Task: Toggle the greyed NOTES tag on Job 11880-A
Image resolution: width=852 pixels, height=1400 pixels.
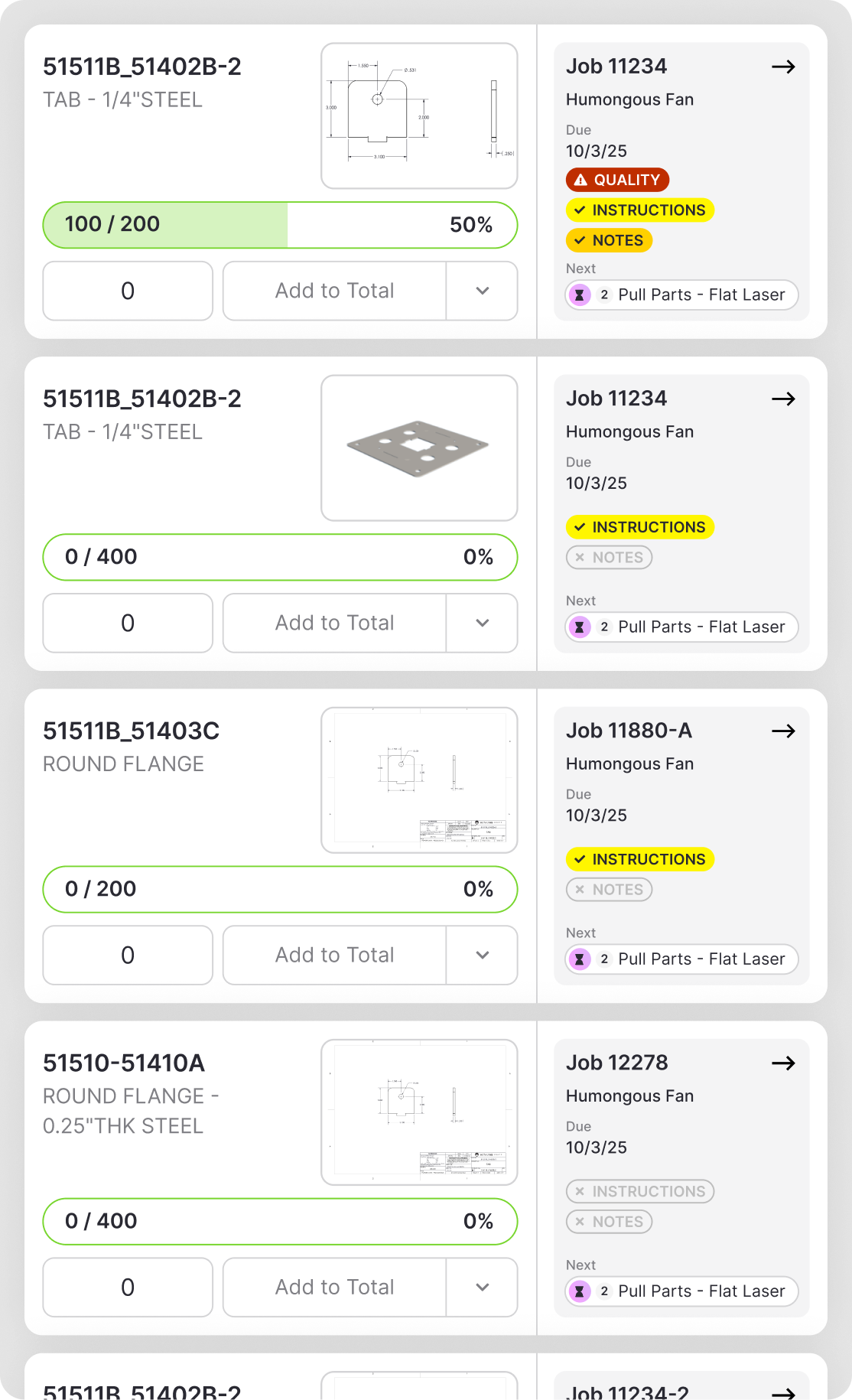Action: point(609,890)
